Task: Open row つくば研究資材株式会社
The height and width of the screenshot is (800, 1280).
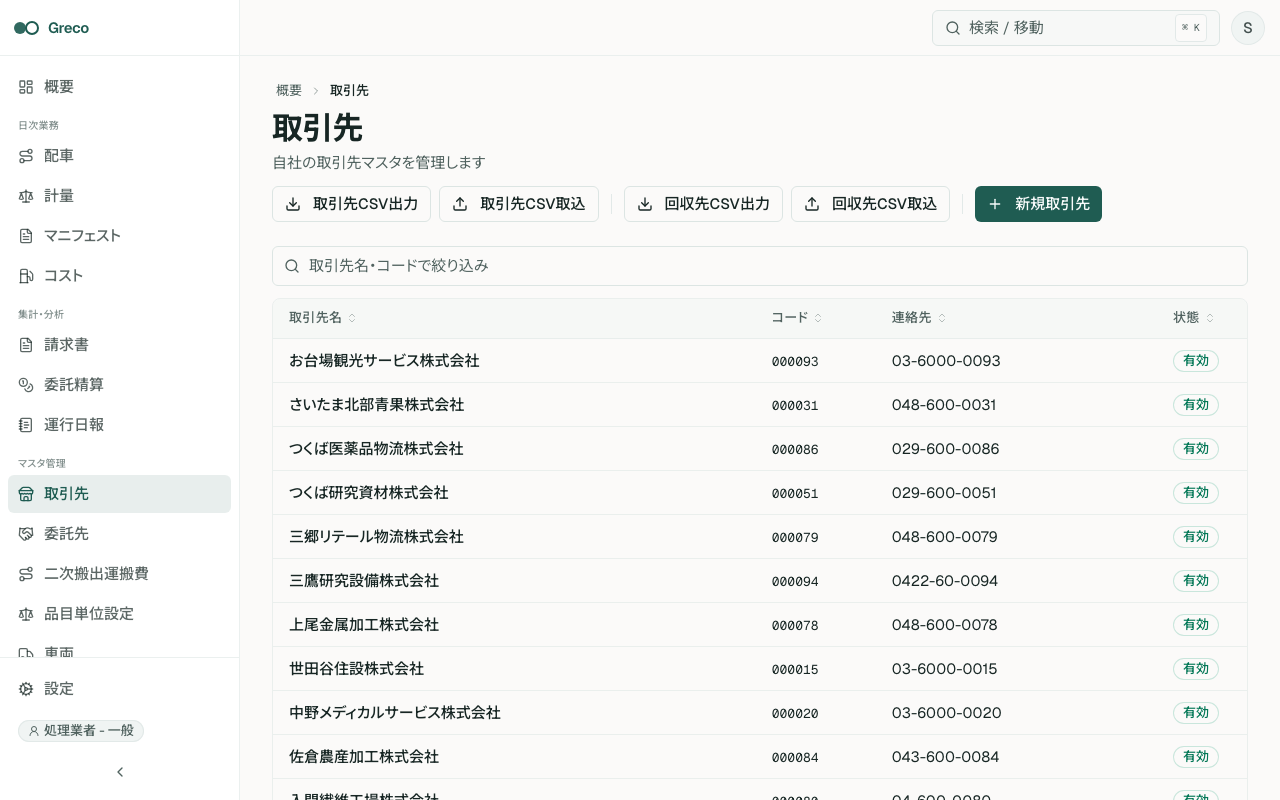Action: pos(760,493)
